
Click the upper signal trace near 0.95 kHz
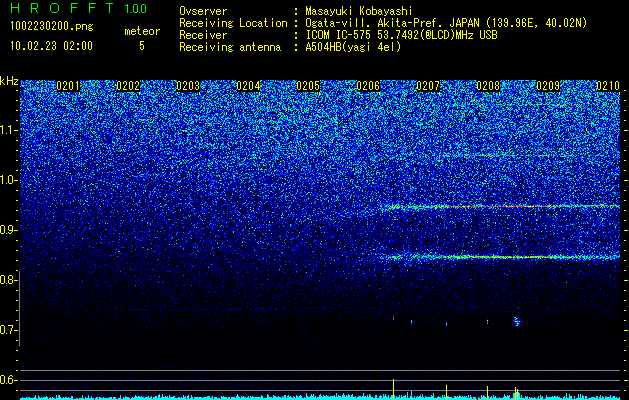tap(500, 207)
